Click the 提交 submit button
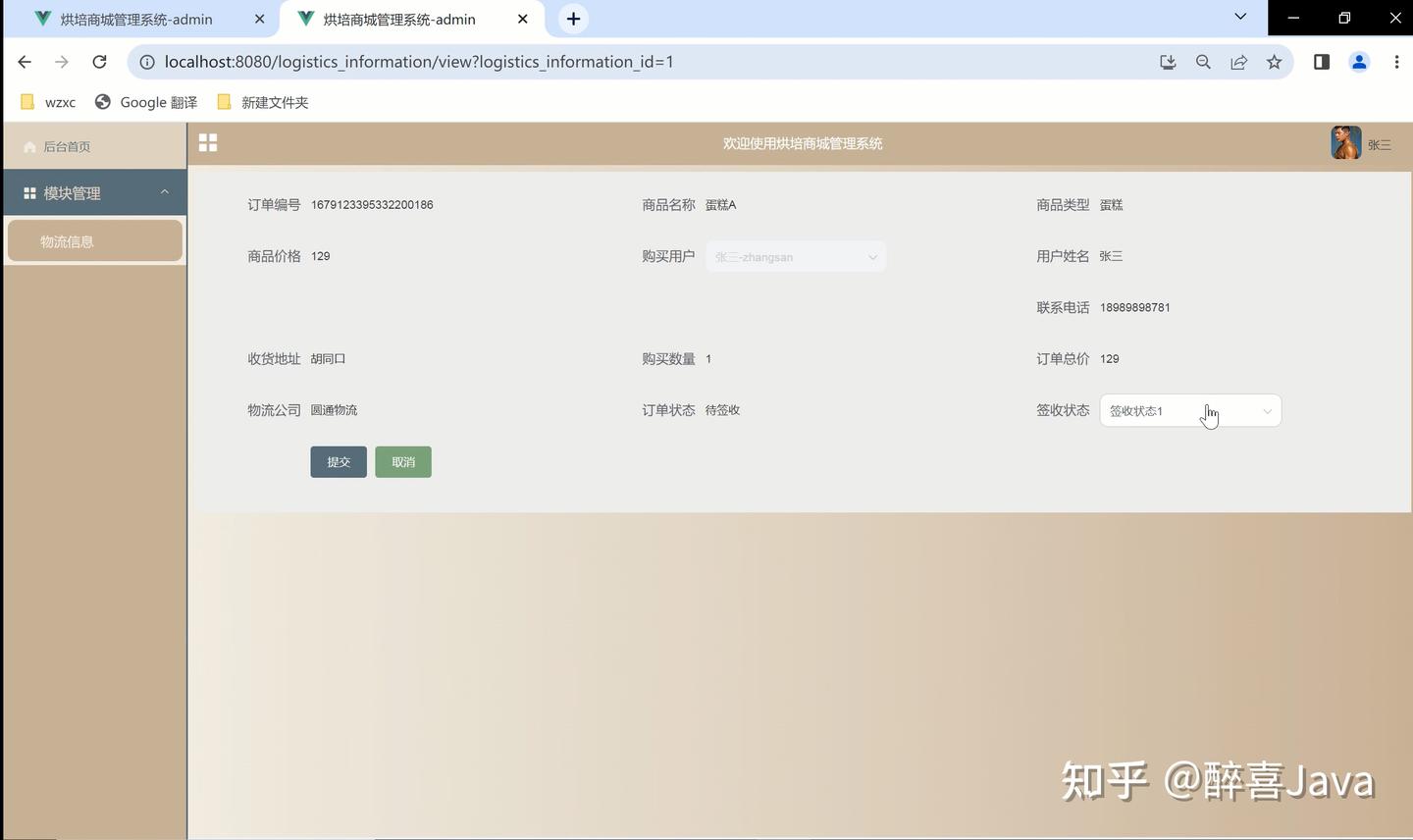Image resolution: width=1413 pixels, height=840 pixels. (x=338, y=461)
